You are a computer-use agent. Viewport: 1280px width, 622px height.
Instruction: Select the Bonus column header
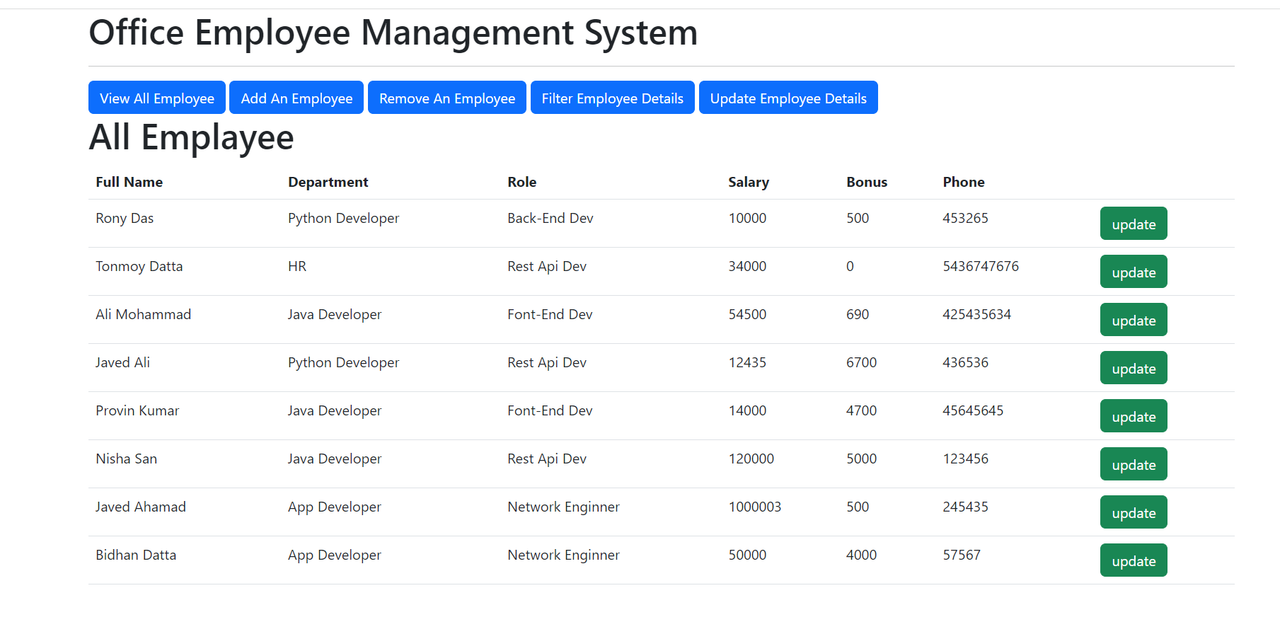(x=866, y=182)
